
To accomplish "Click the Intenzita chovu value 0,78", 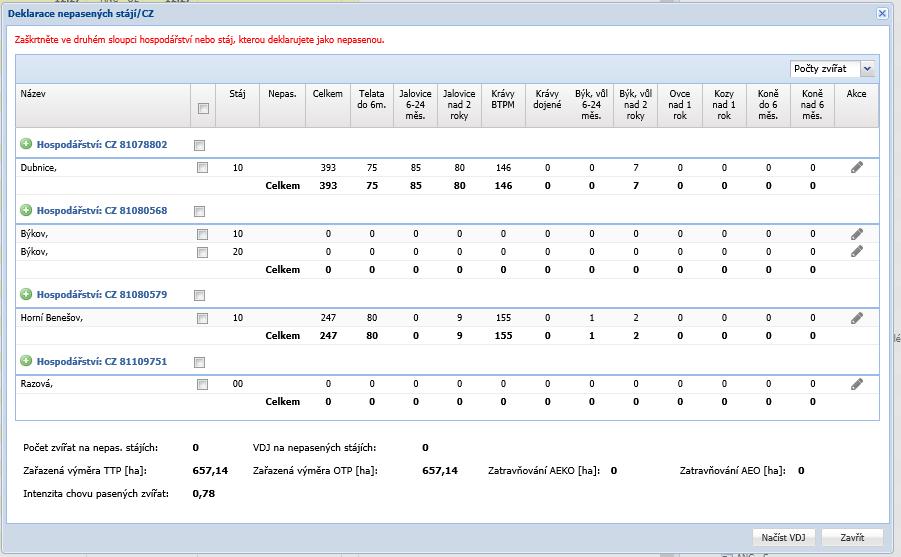I will pos(203,493).
